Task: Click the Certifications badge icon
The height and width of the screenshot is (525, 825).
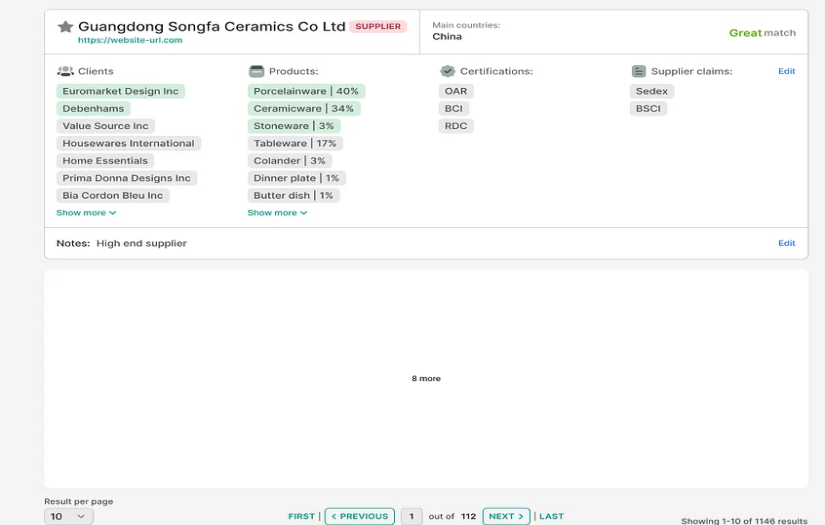Action: point(447,71)
